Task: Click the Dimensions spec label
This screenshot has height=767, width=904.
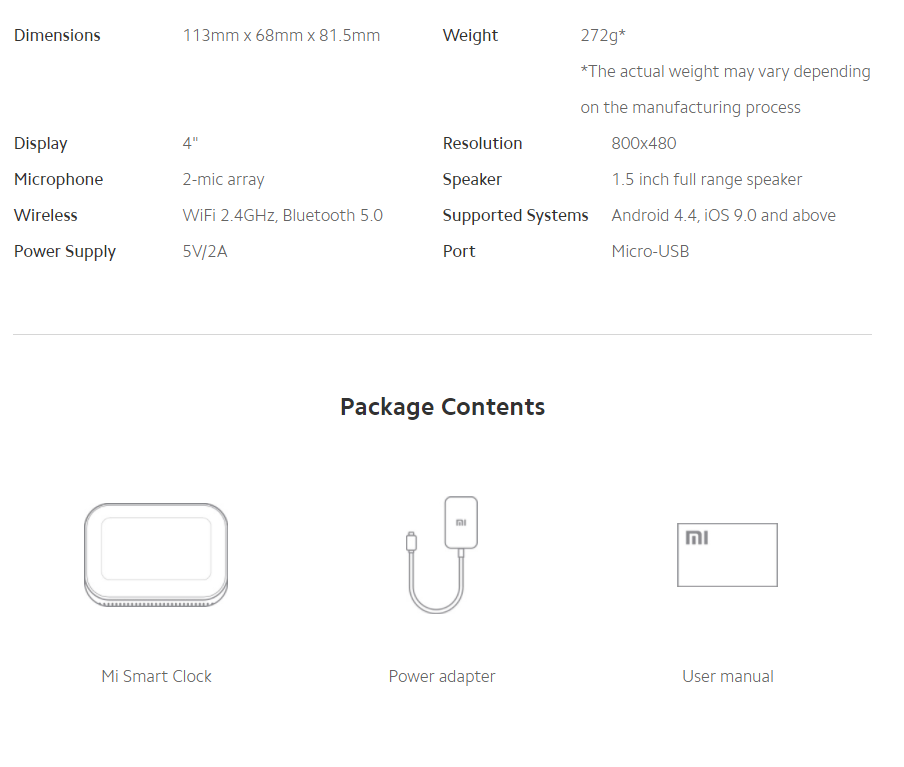Action: coord(57,36)
